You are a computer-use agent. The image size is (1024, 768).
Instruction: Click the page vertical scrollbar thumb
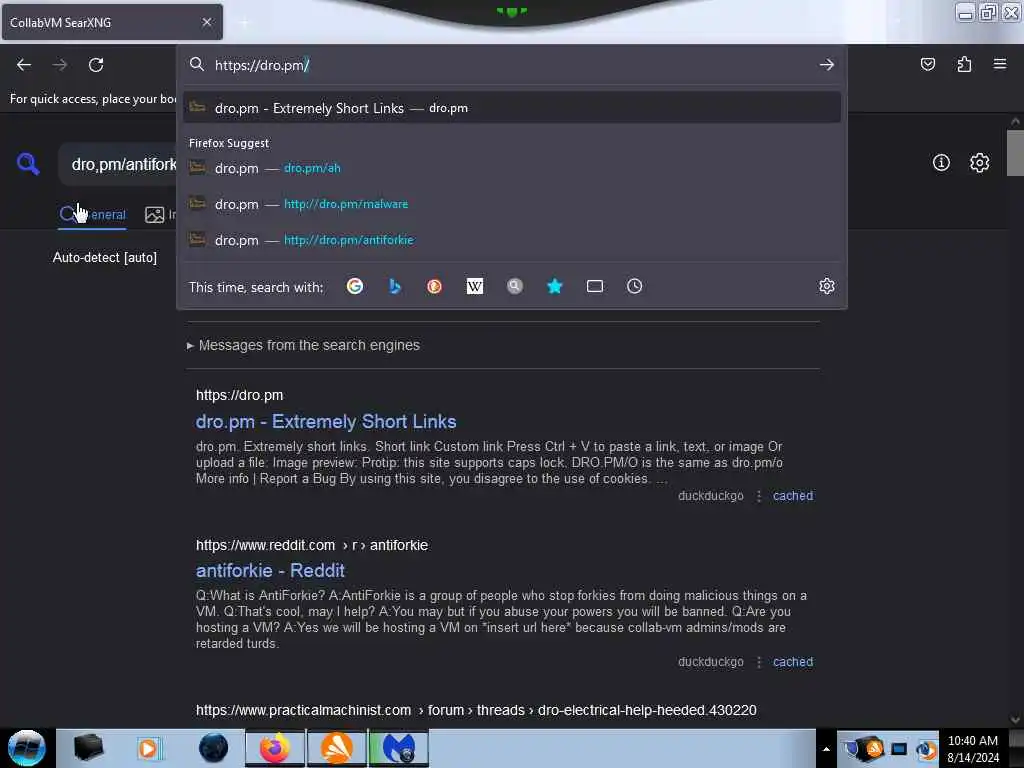tap(1015, 153)
